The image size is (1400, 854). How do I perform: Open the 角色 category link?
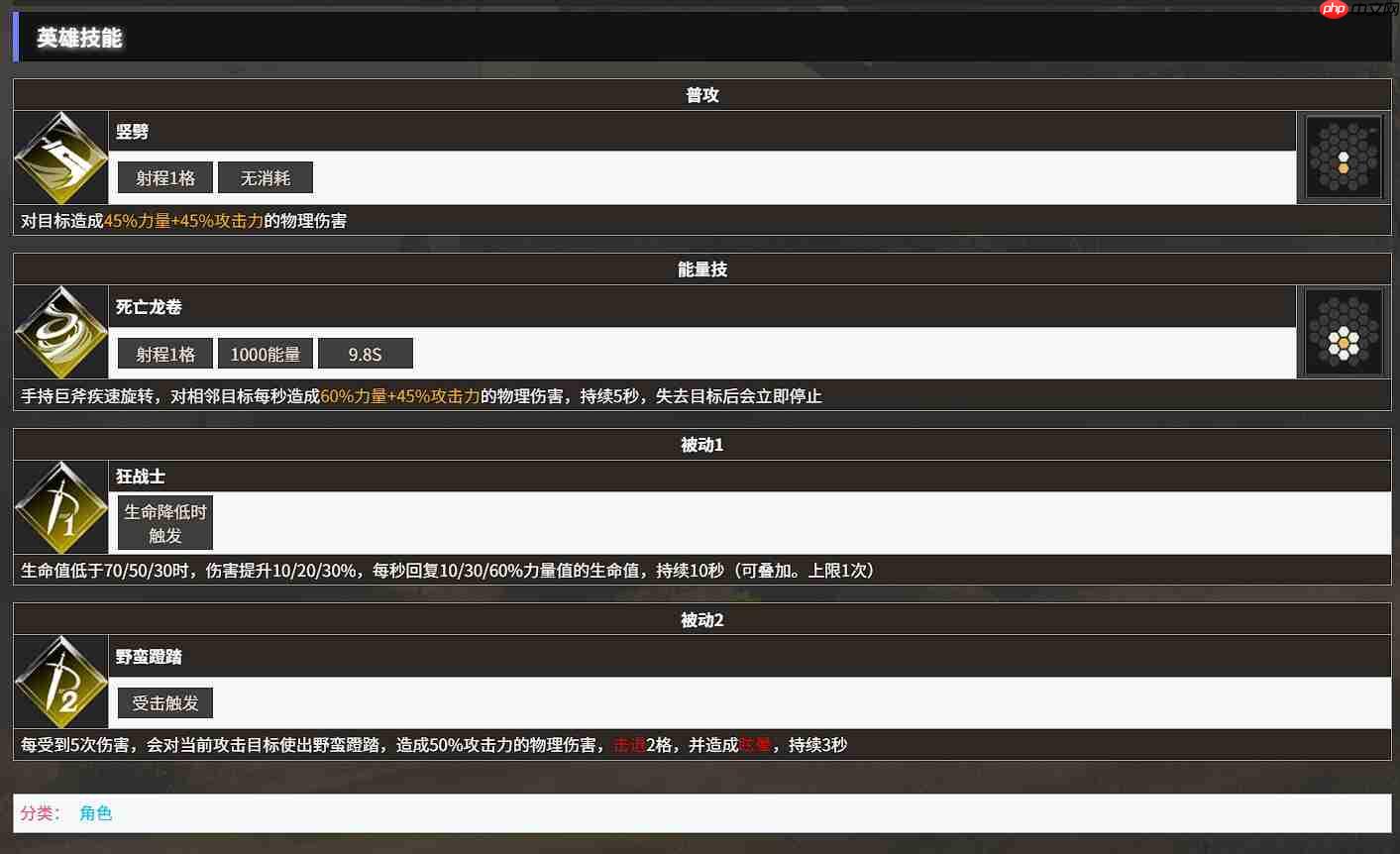click(95, 813)
